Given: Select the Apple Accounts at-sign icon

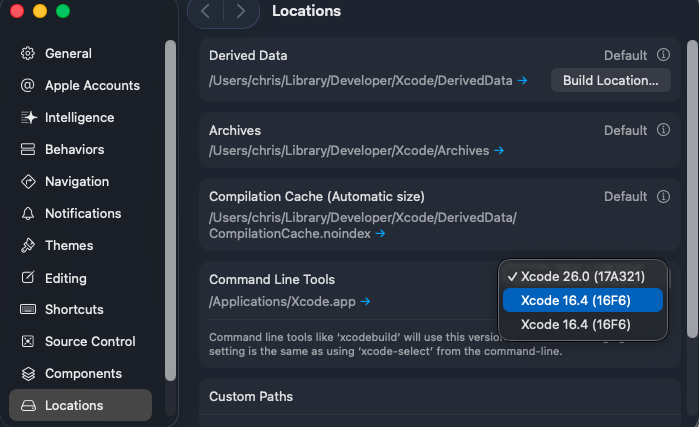Looking at the screenshot, I should [x=28, y=85].
